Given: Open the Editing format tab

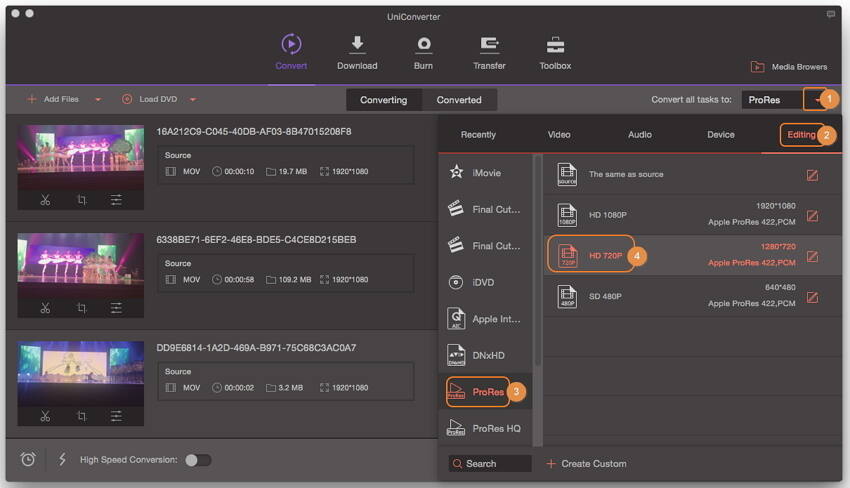Looking at the screenshot, I should pos(801,134).
